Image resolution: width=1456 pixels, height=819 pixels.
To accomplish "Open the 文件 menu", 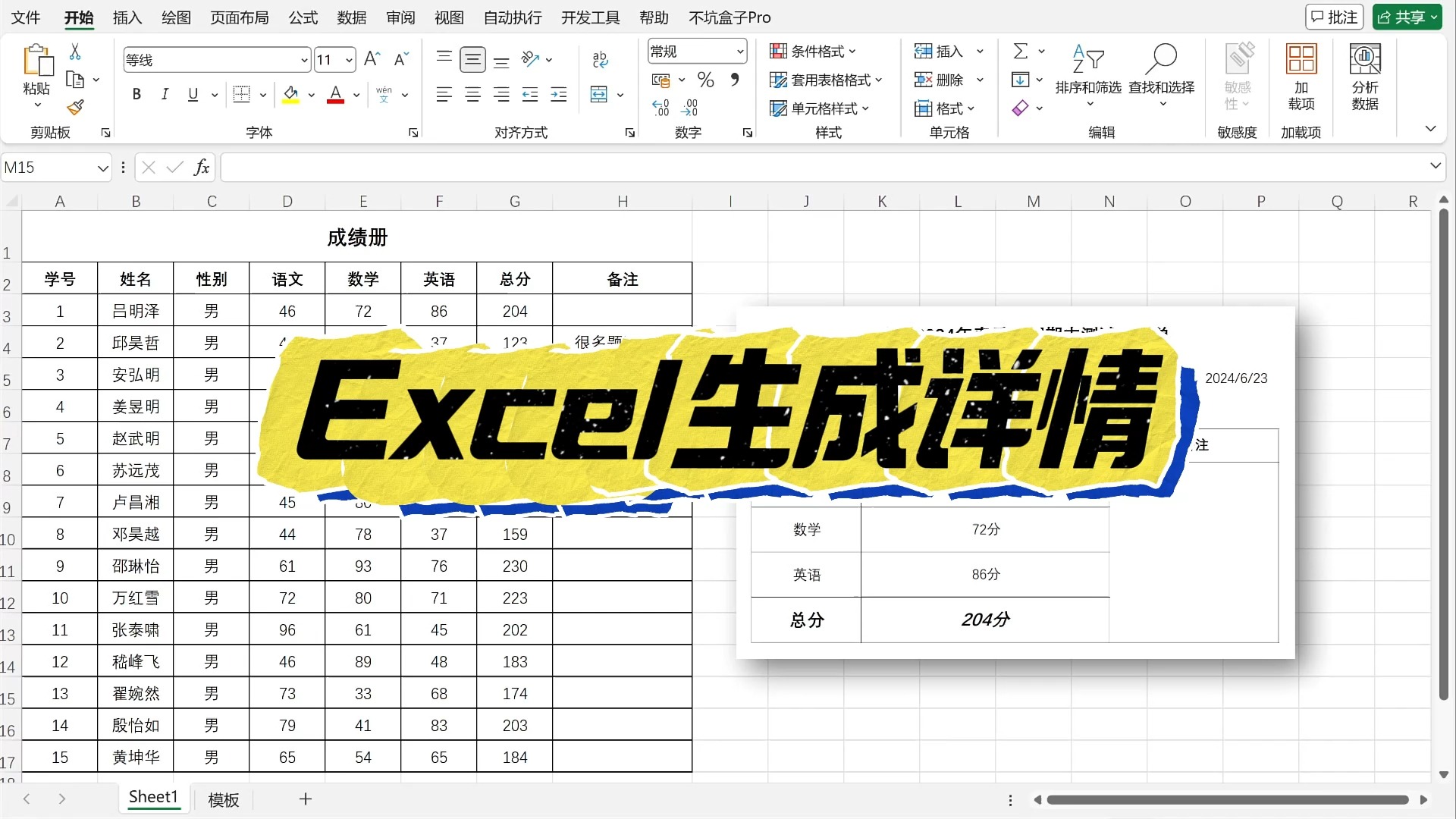I will click(x=26, y=17).
